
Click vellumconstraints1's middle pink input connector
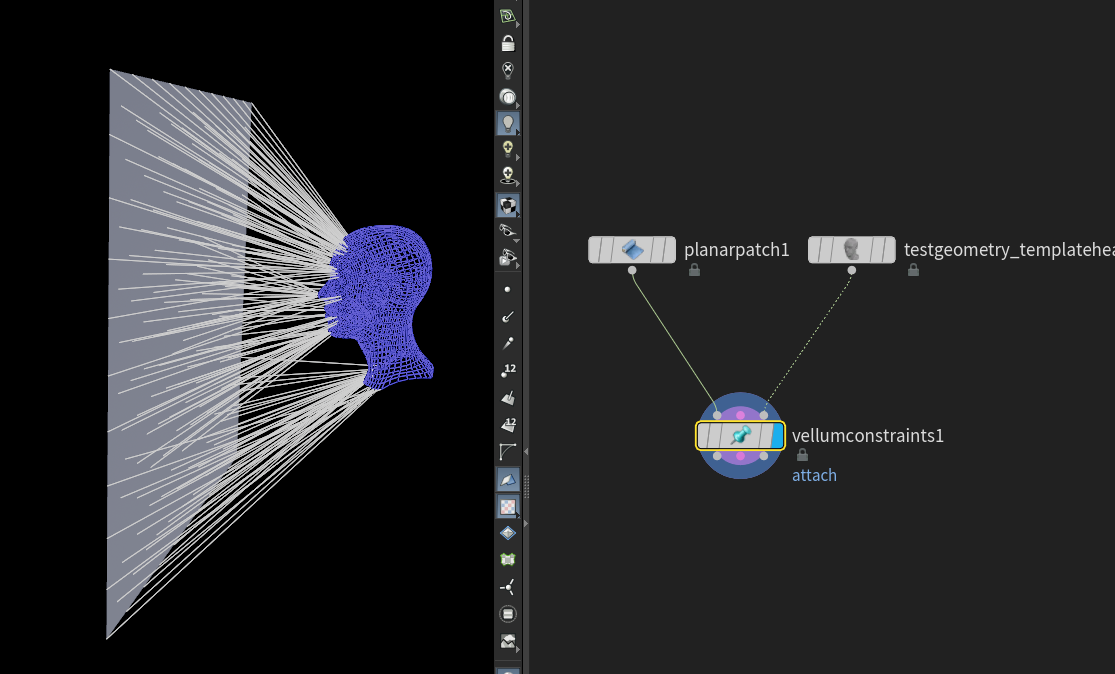coord(740,415)
